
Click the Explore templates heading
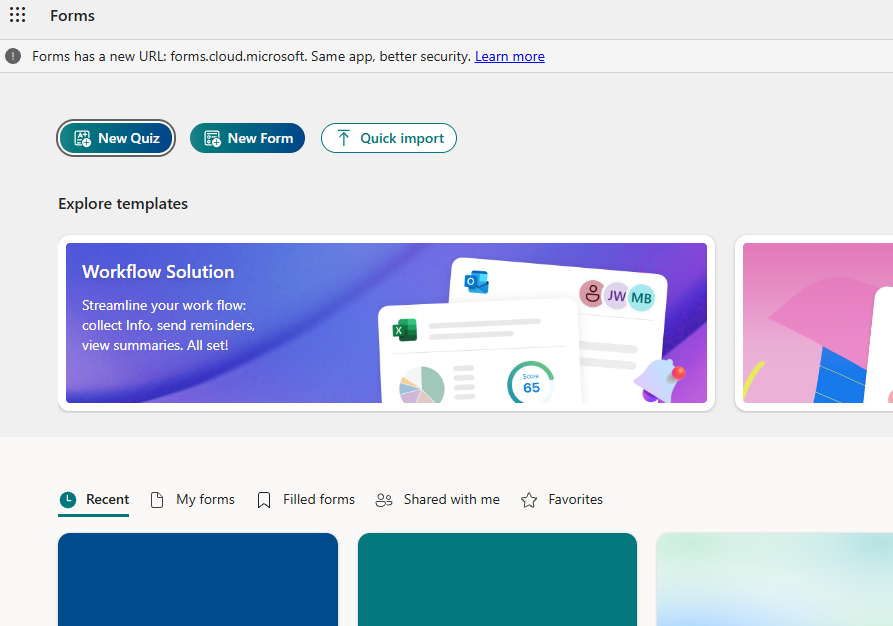pyautogui.click(x=123, y=204)
